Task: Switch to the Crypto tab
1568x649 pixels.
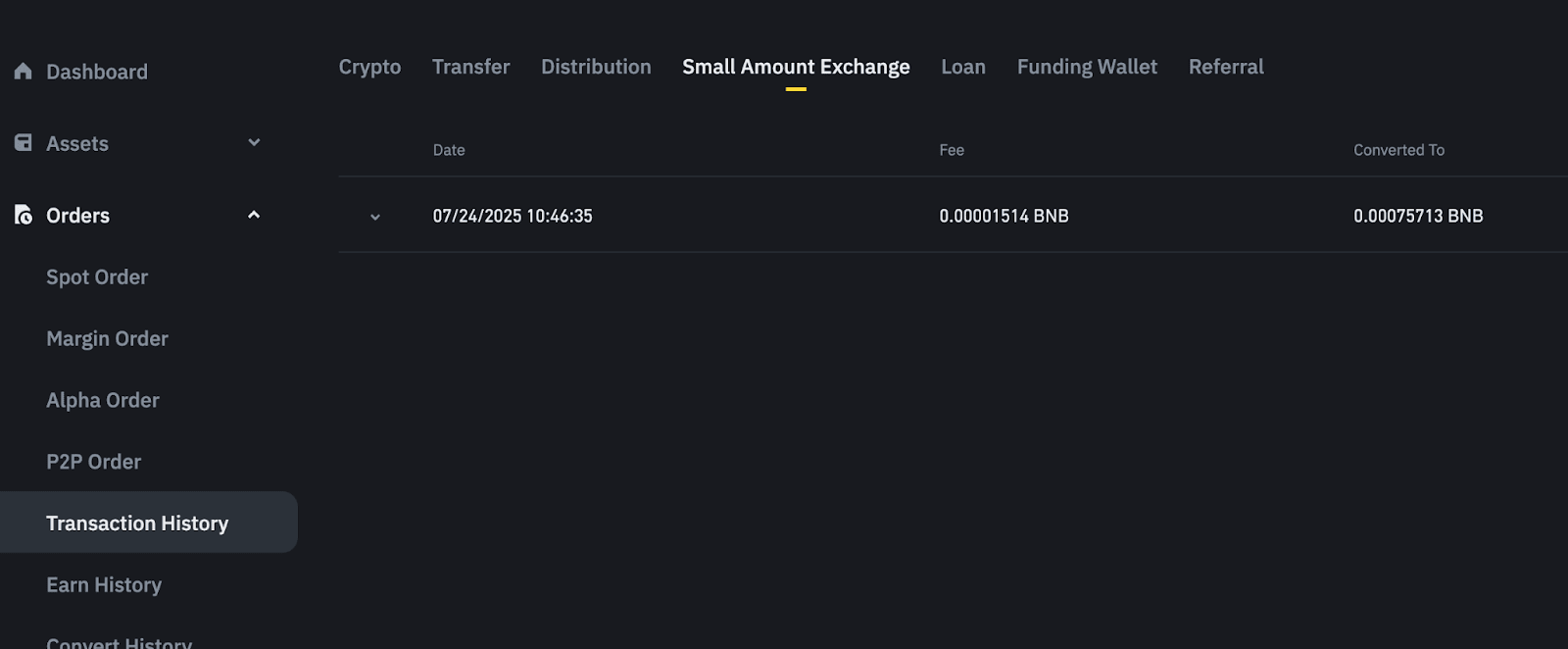Action: click(369, 67)
